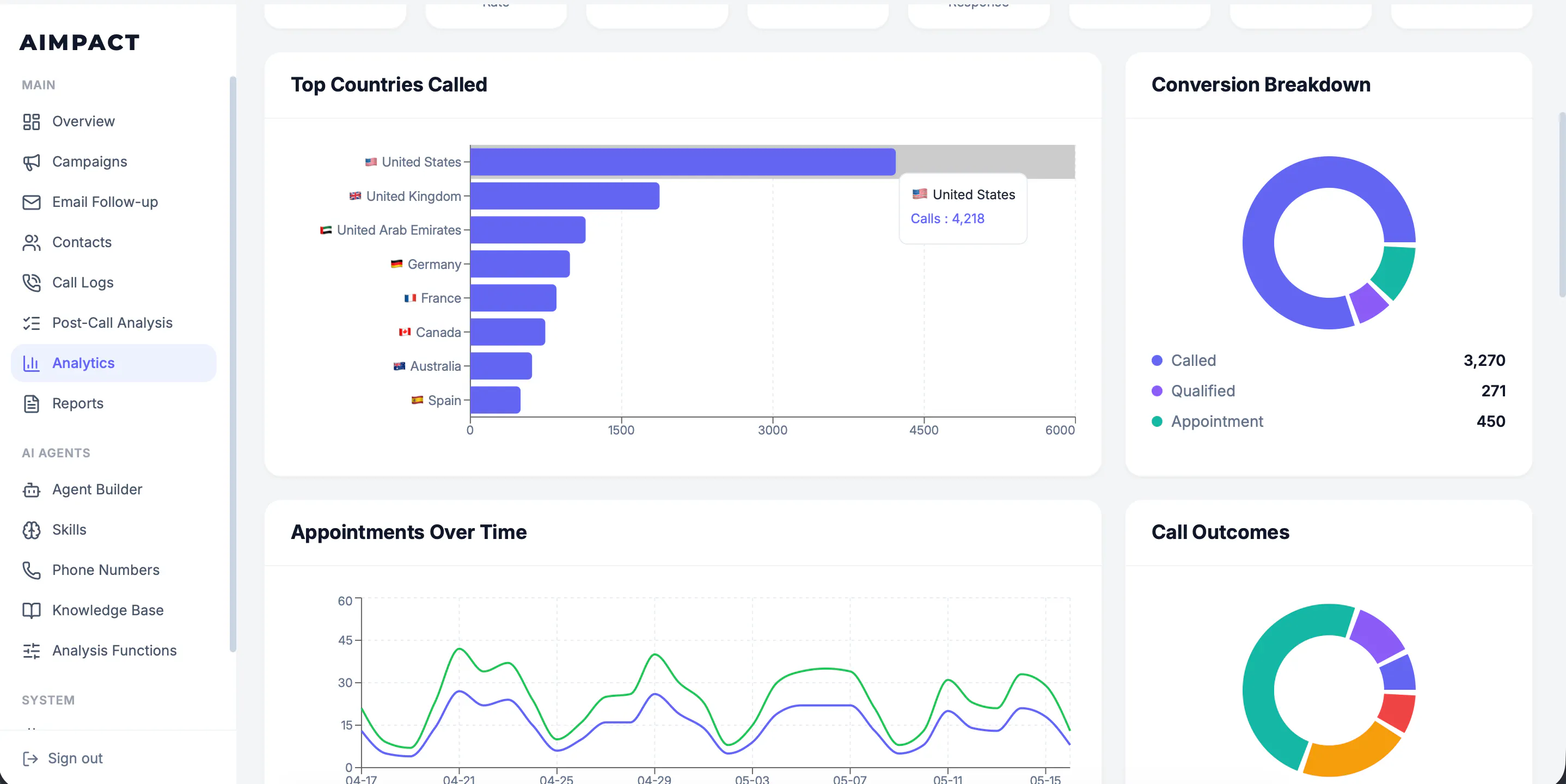Click the "Calls : 4,218" tooltip value

[x=947, y=219]
